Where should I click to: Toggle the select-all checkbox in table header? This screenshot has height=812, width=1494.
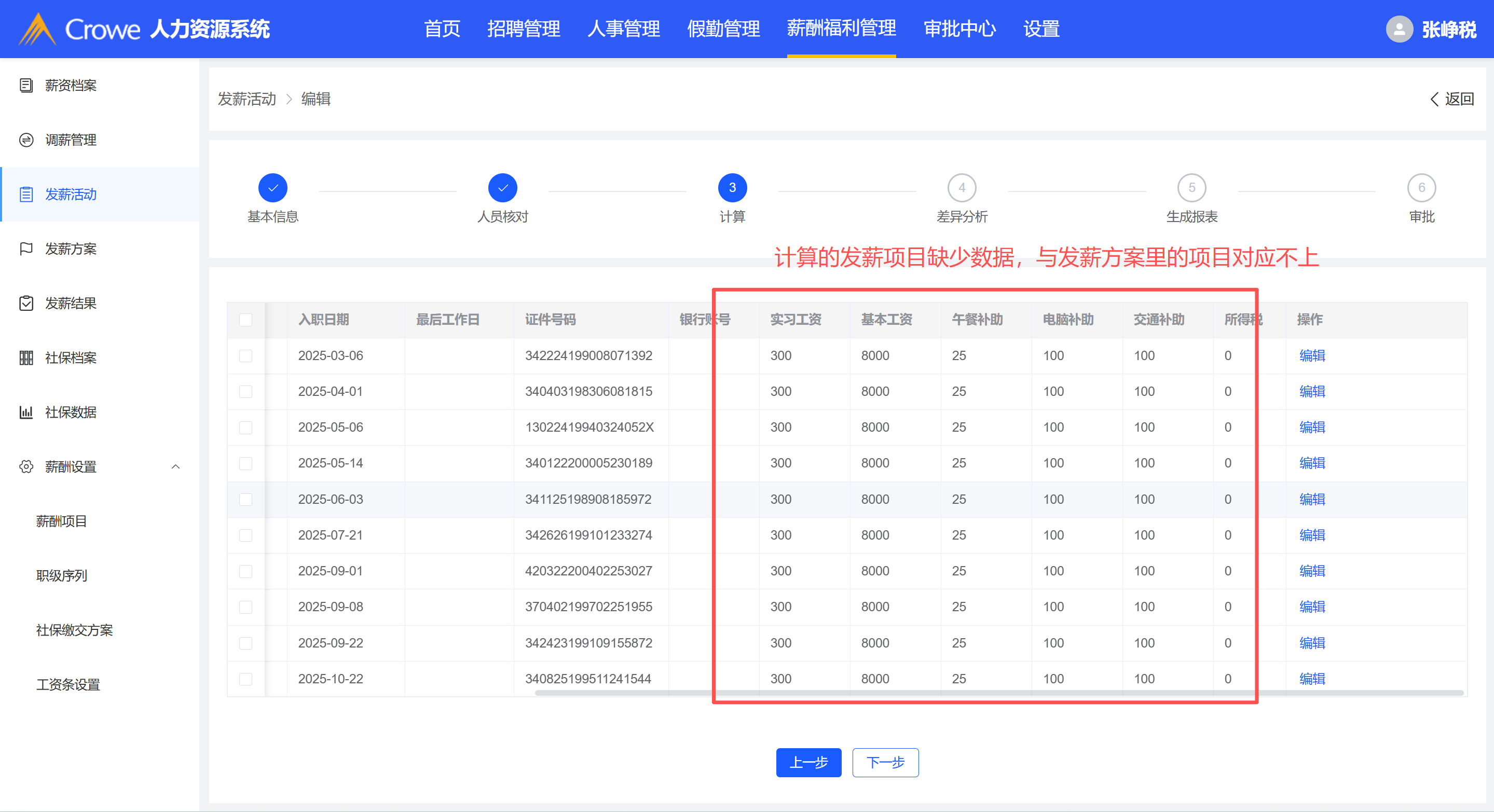coord(246,320)
